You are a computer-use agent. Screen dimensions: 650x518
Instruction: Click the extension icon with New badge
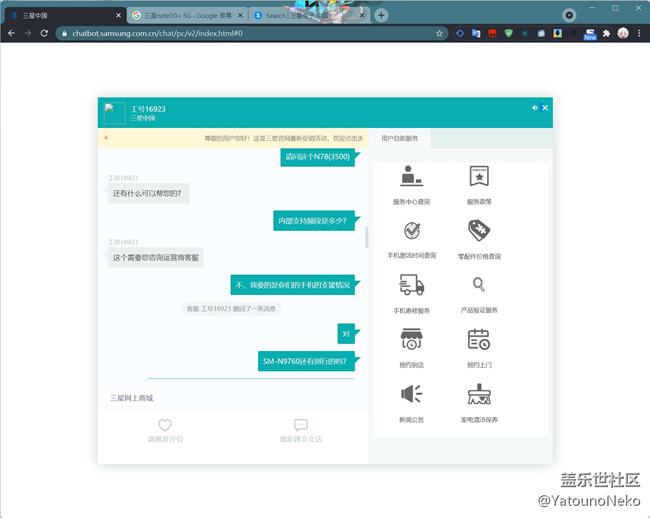click(590, 34)
